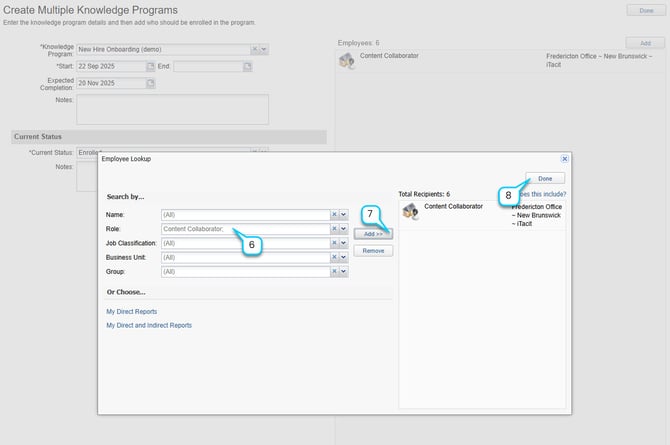Click the Current Status section header
This screenshot has height=445, width=670.
coord(169,137)
